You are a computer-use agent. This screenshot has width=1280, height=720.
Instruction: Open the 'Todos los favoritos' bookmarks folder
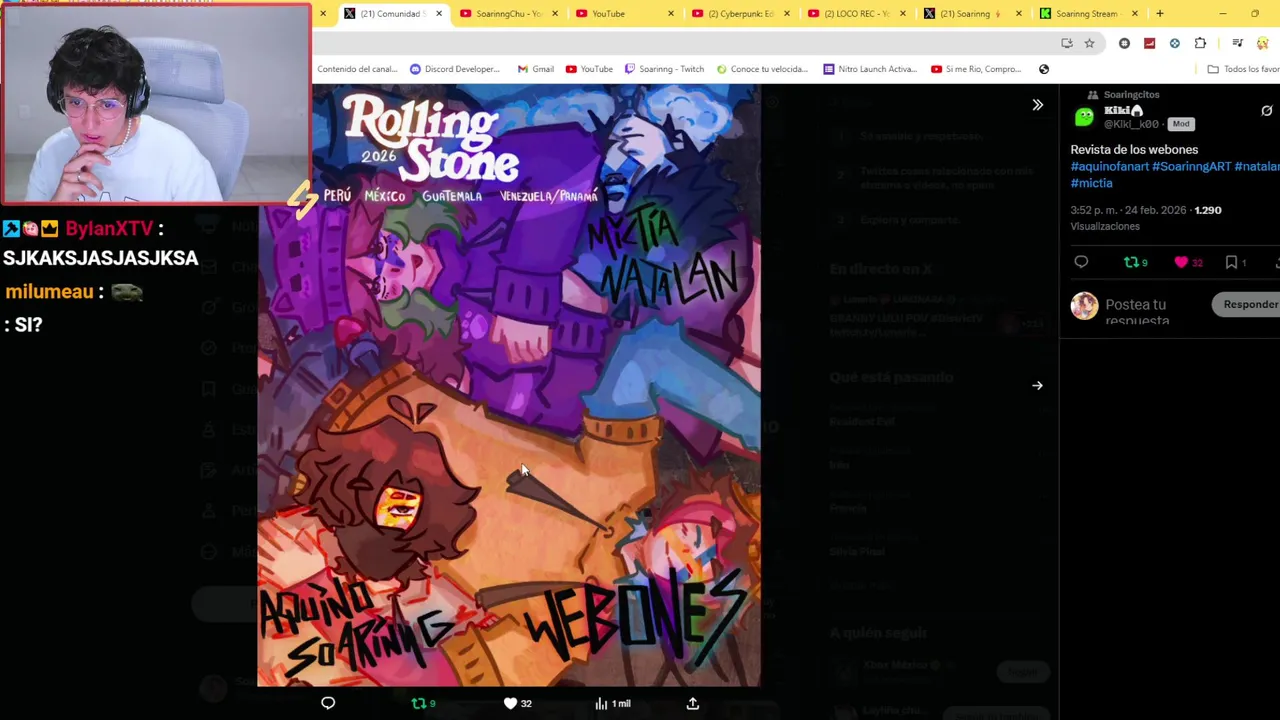[1243, 69]
